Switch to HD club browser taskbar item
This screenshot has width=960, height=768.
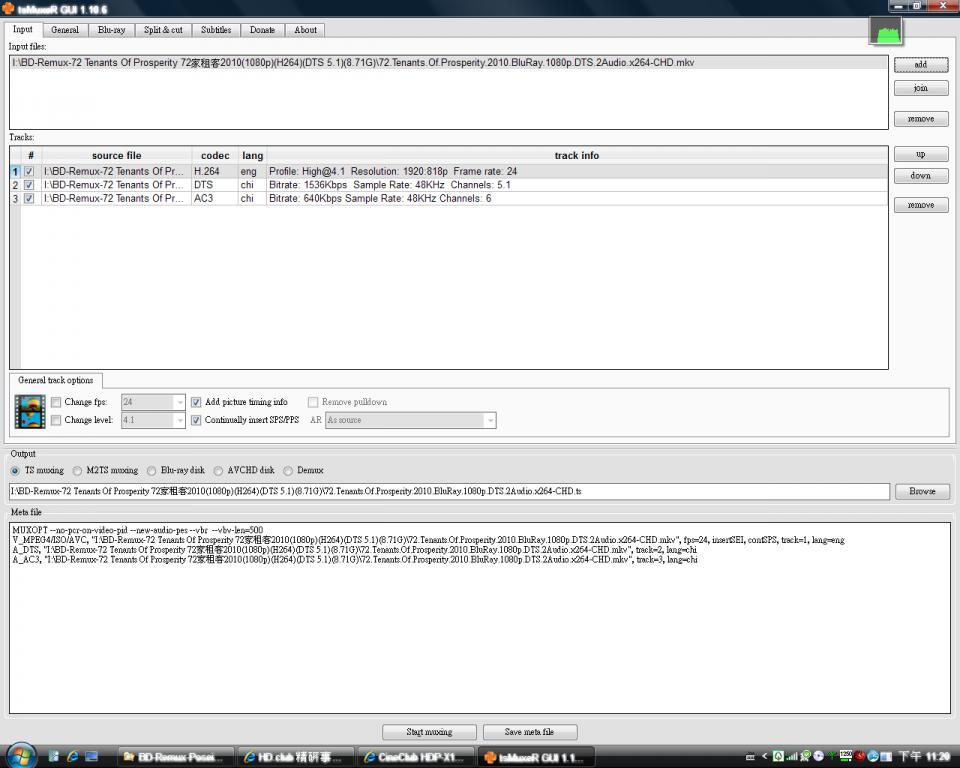[296, 758]
